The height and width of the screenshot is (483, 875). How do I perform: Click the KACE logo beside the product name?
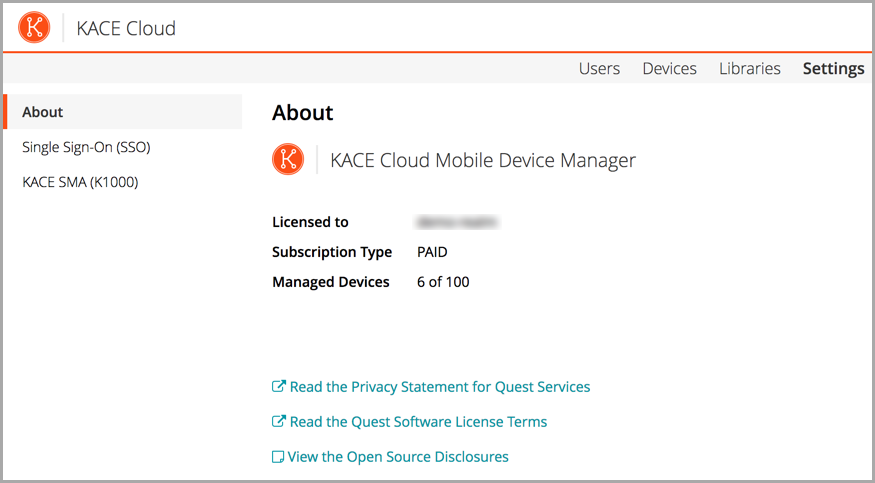[x=288, y=160]
